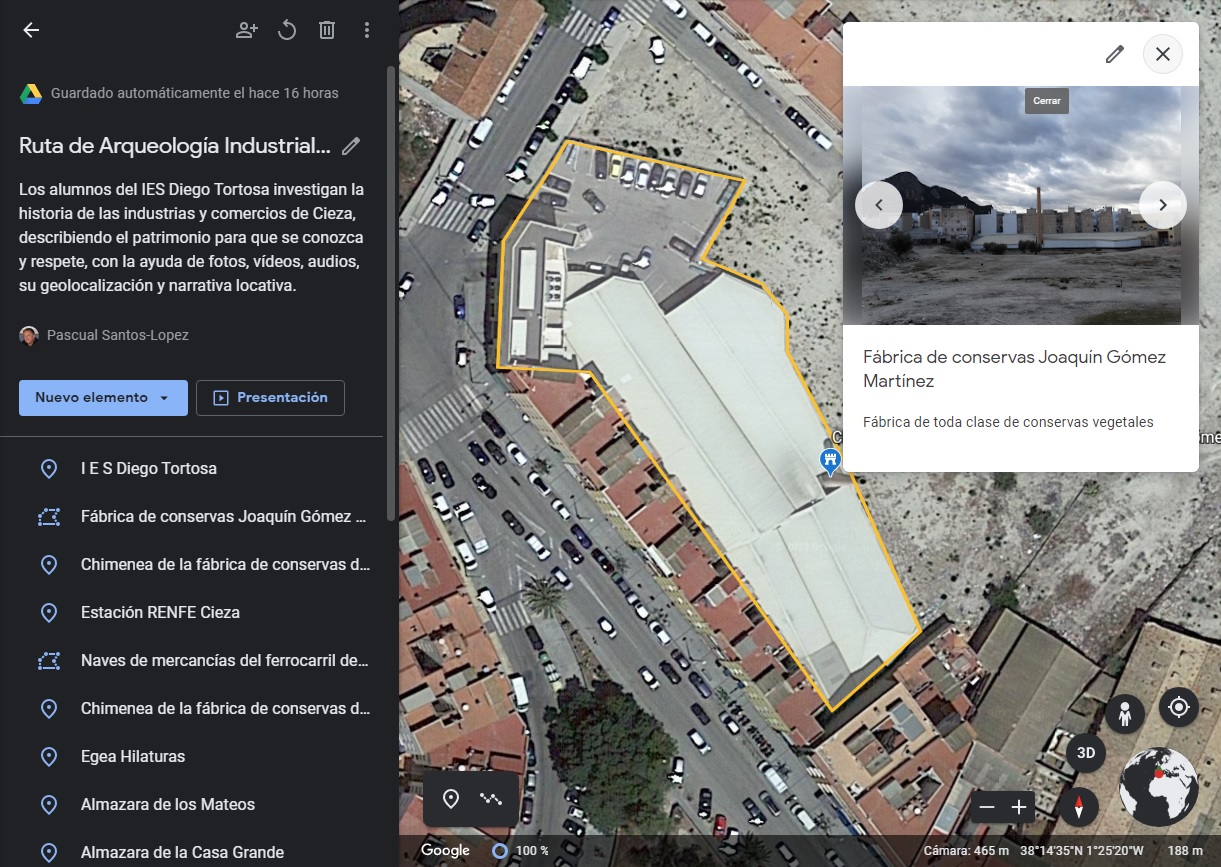Activate Street View pegman
This screenshot has width=1221, height=867.
[1125, 714]
